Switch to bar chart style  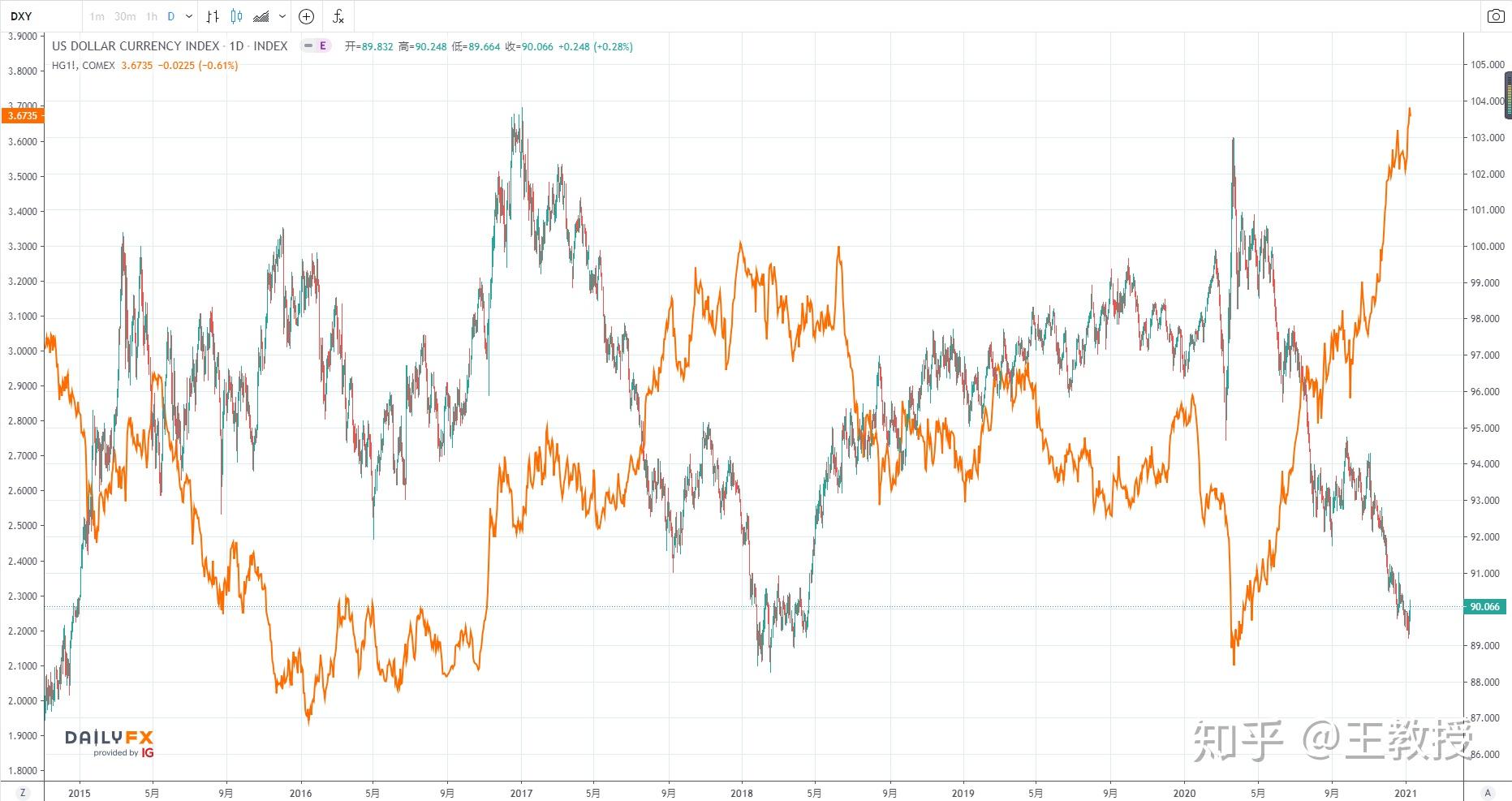click(213, 16)
